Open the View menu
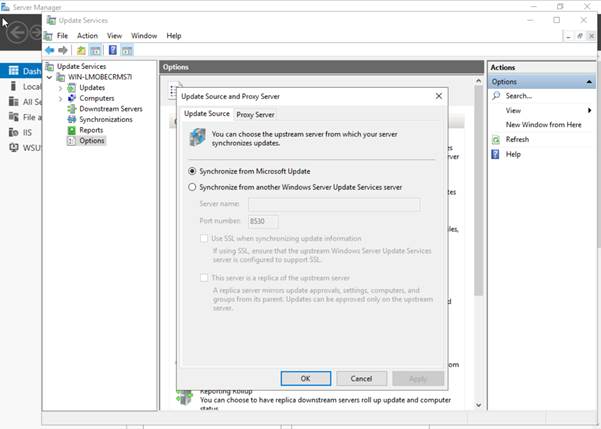The height and width of the screenshot is (429, 601). [x=114, y=36]
